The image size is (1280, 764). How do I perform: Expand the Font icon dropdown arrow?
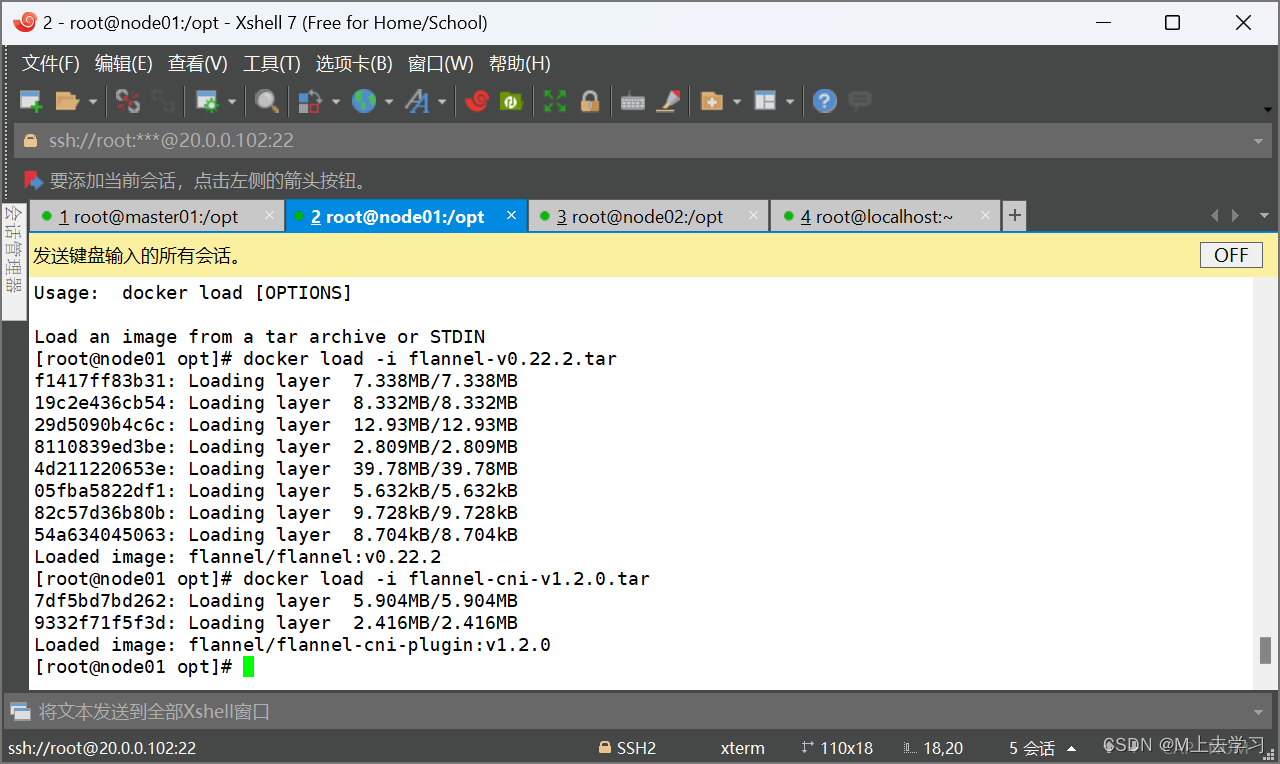click(442, 102)
